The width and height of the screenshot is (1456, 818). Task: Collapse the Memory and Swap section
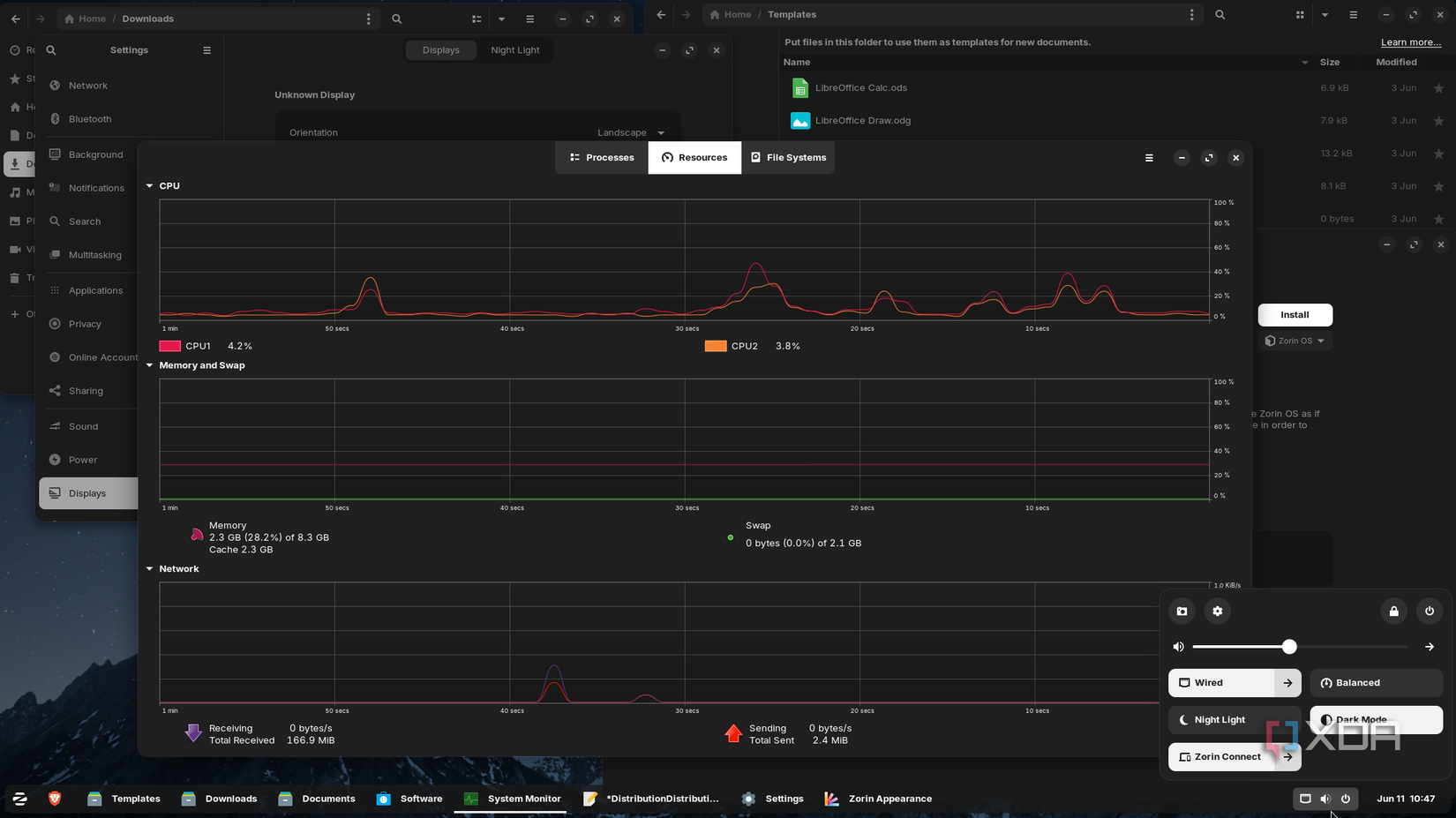pyautogui.click(x=149, y=365)
